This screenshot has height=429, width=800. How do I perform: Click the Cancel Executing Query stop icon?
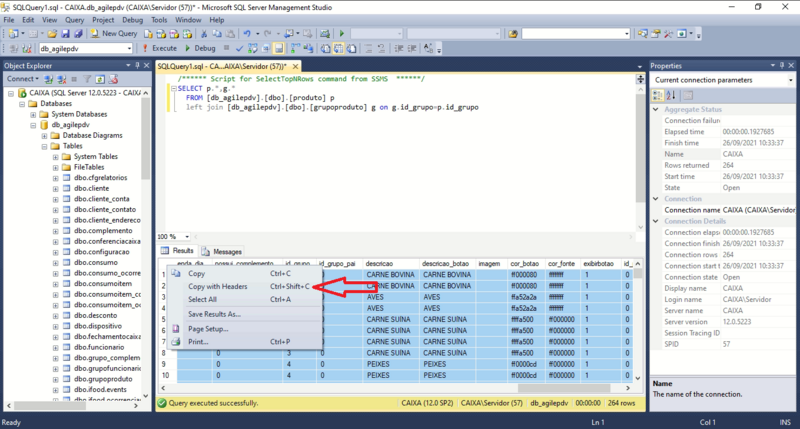point(227,48)
